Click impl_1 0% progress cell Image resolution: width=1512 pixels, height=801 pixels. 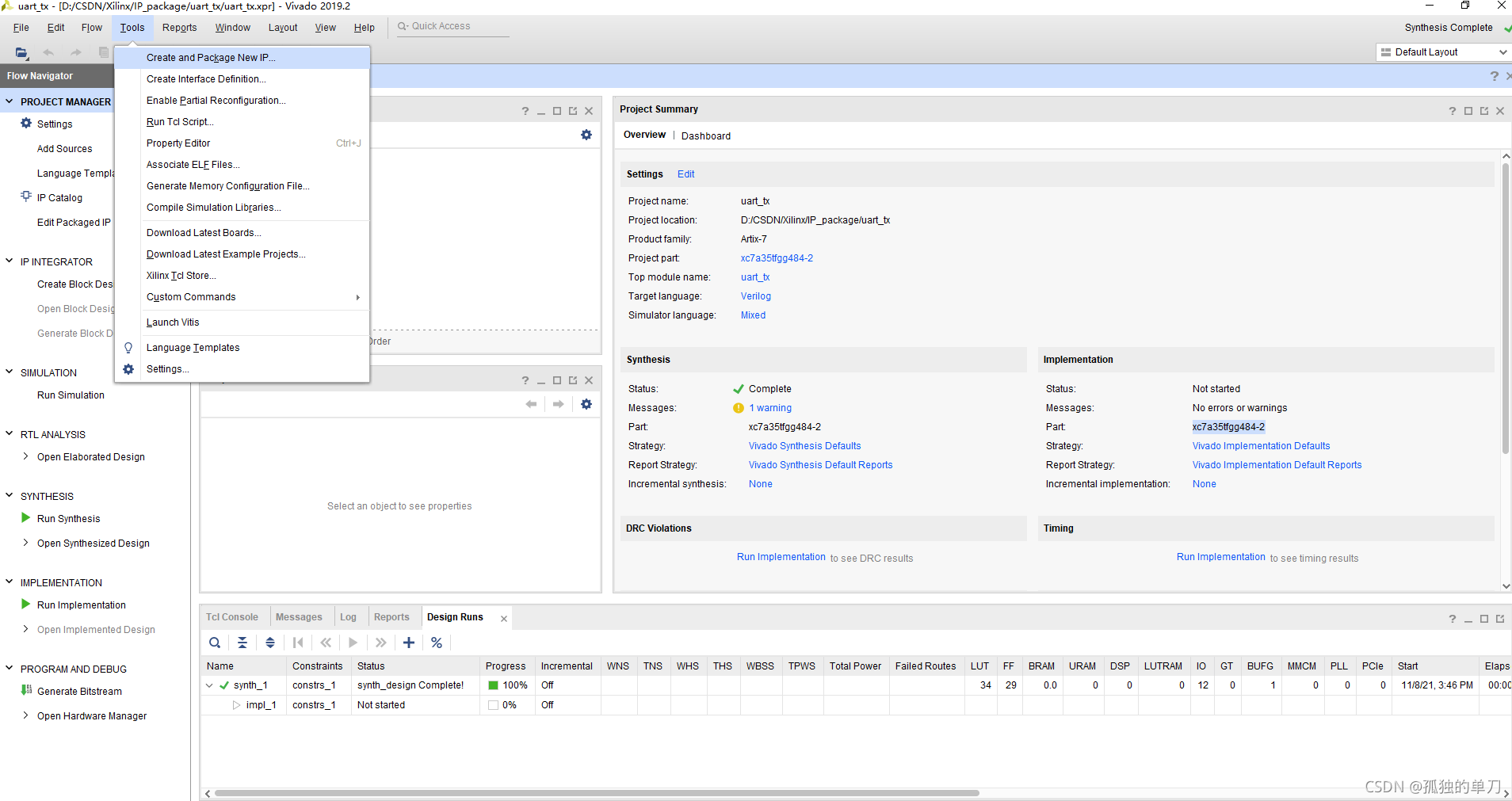click(507, 705)
